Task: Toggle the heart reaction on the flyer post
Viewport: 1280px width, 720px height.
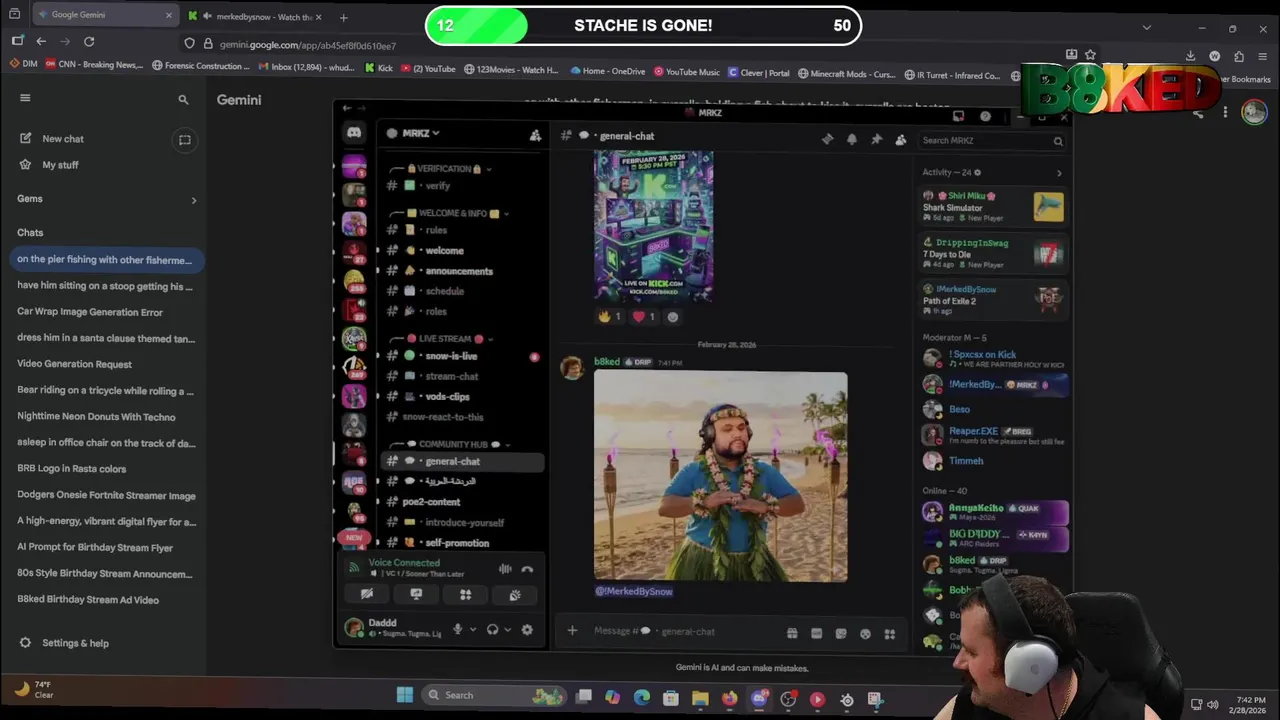Action: [644, 317]
